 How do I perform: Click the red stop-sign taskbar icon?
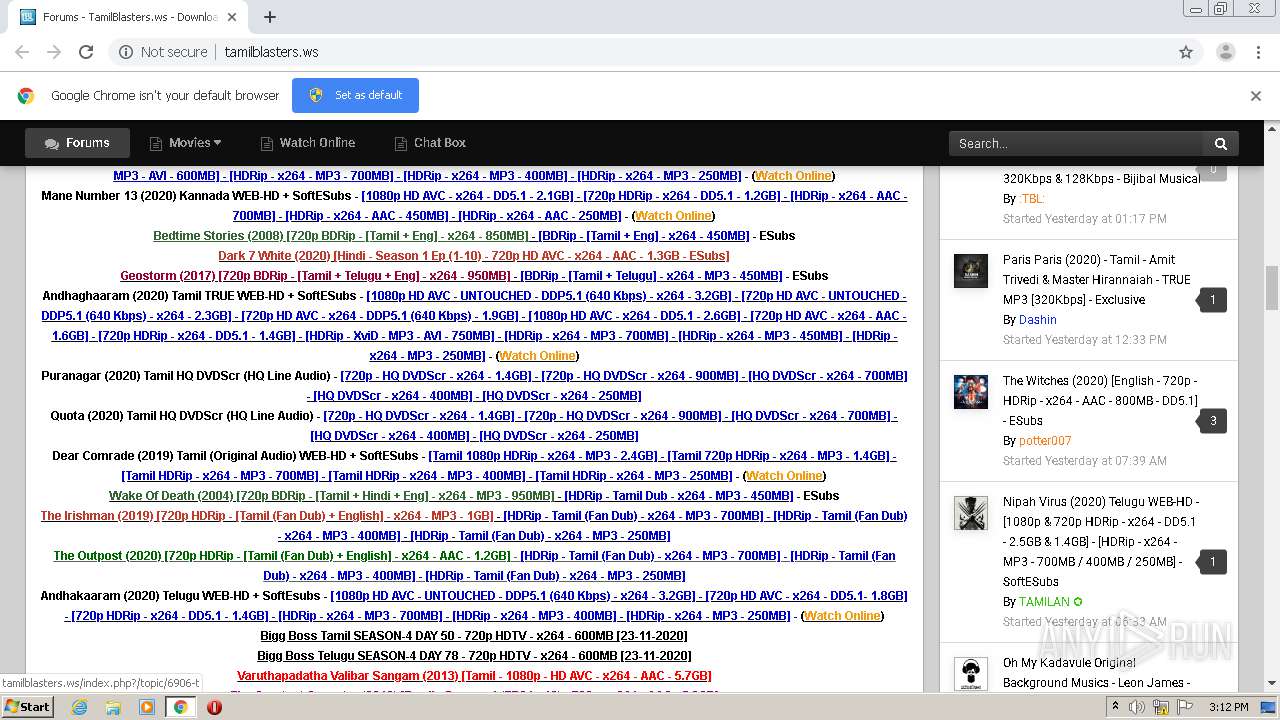click(x=214, y=707)
